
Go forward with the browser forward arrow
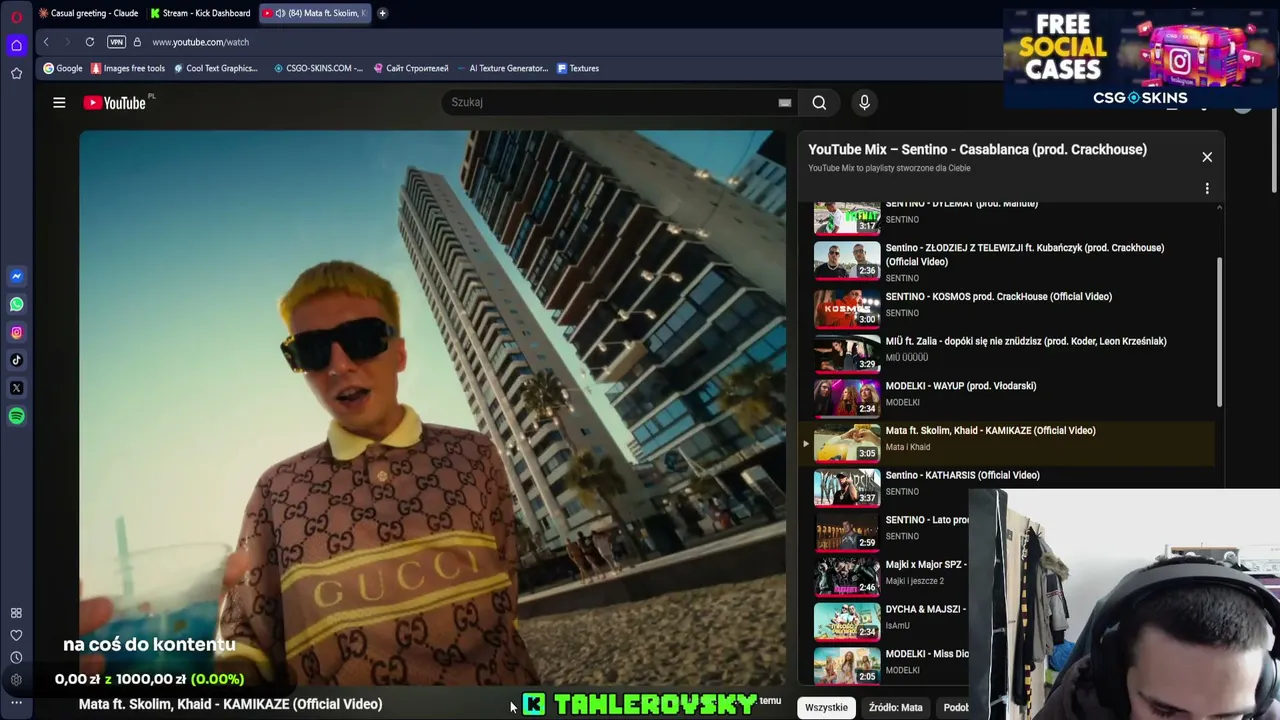[x=67, y=42]
